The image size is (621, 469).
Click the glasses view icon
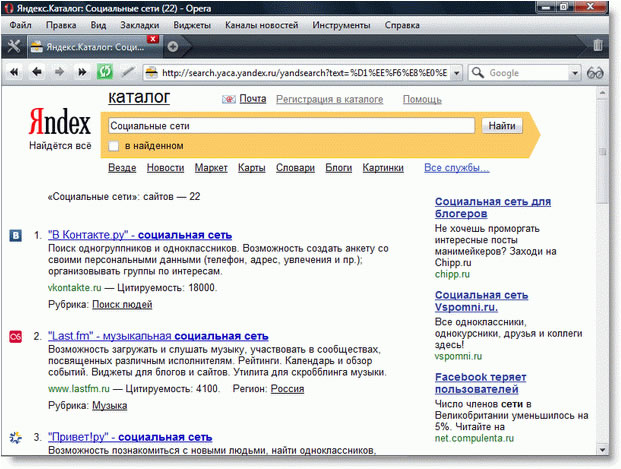(595, 73)
